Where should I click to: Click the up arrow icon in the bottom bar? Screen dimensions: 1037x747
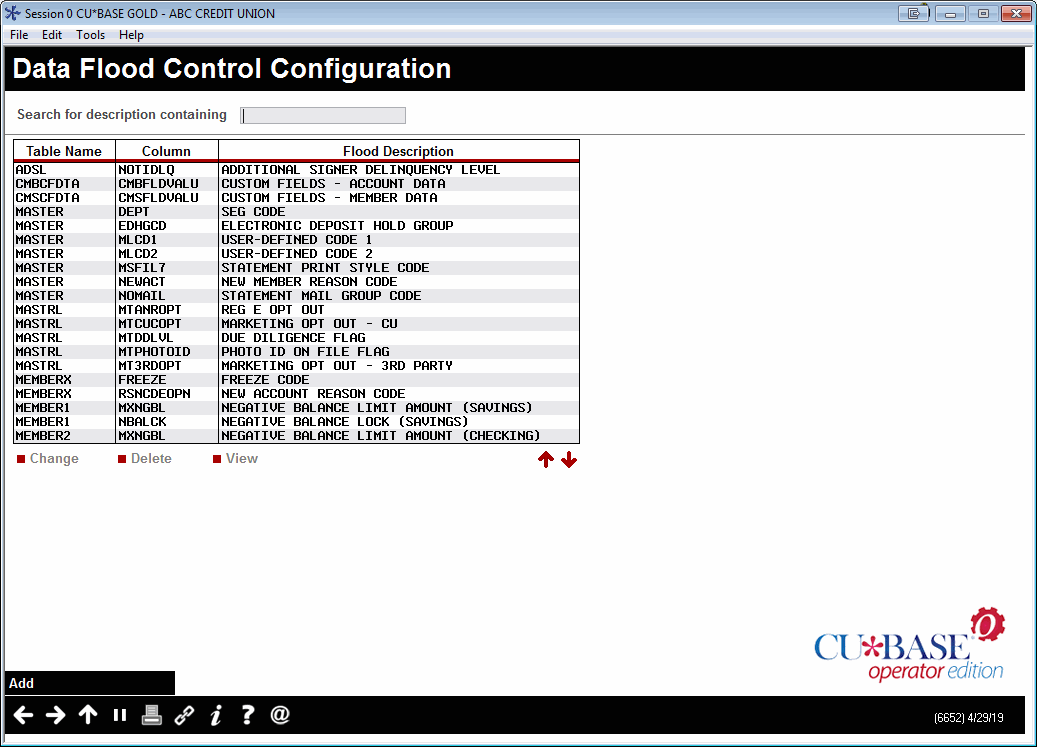(88, 715)
